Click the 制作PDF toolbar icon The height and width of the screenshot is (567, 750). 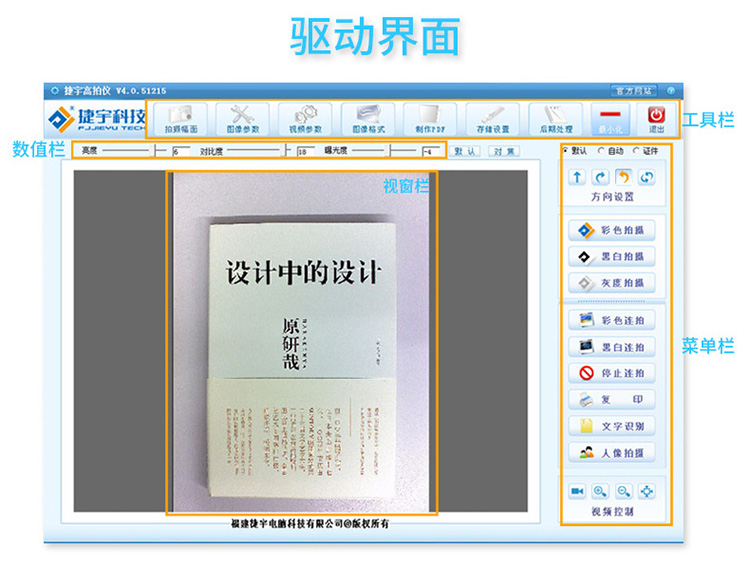(430, 119)
